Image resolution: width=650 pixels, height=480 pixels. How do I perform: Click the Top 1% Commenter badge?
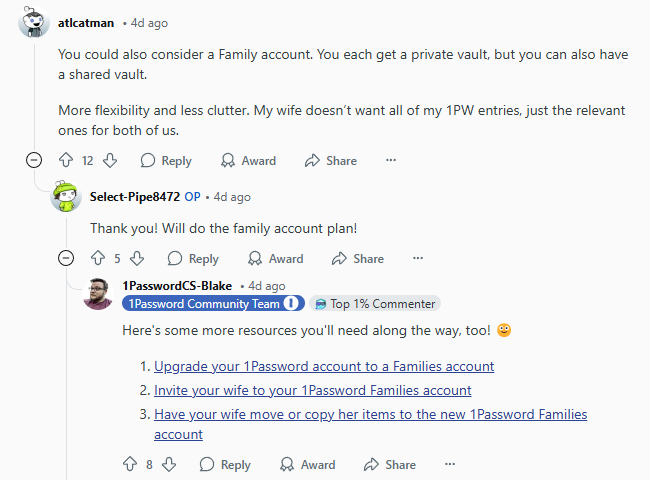click(375, 304)
